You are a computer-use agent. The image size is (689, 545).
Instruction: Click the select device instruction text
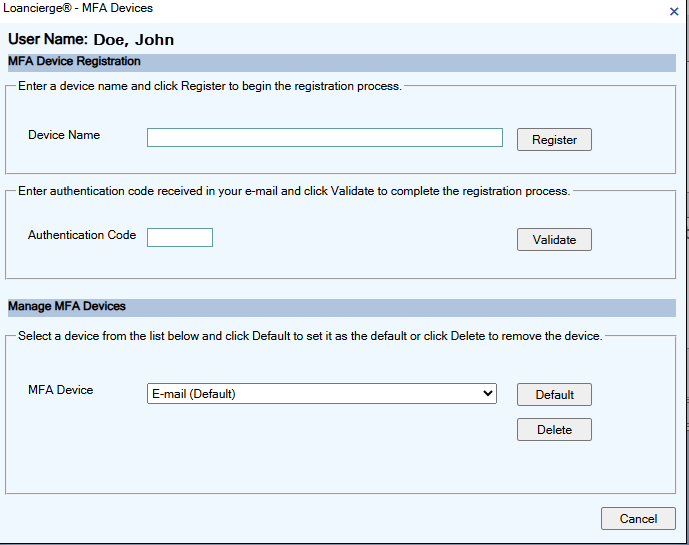(310, 336)
